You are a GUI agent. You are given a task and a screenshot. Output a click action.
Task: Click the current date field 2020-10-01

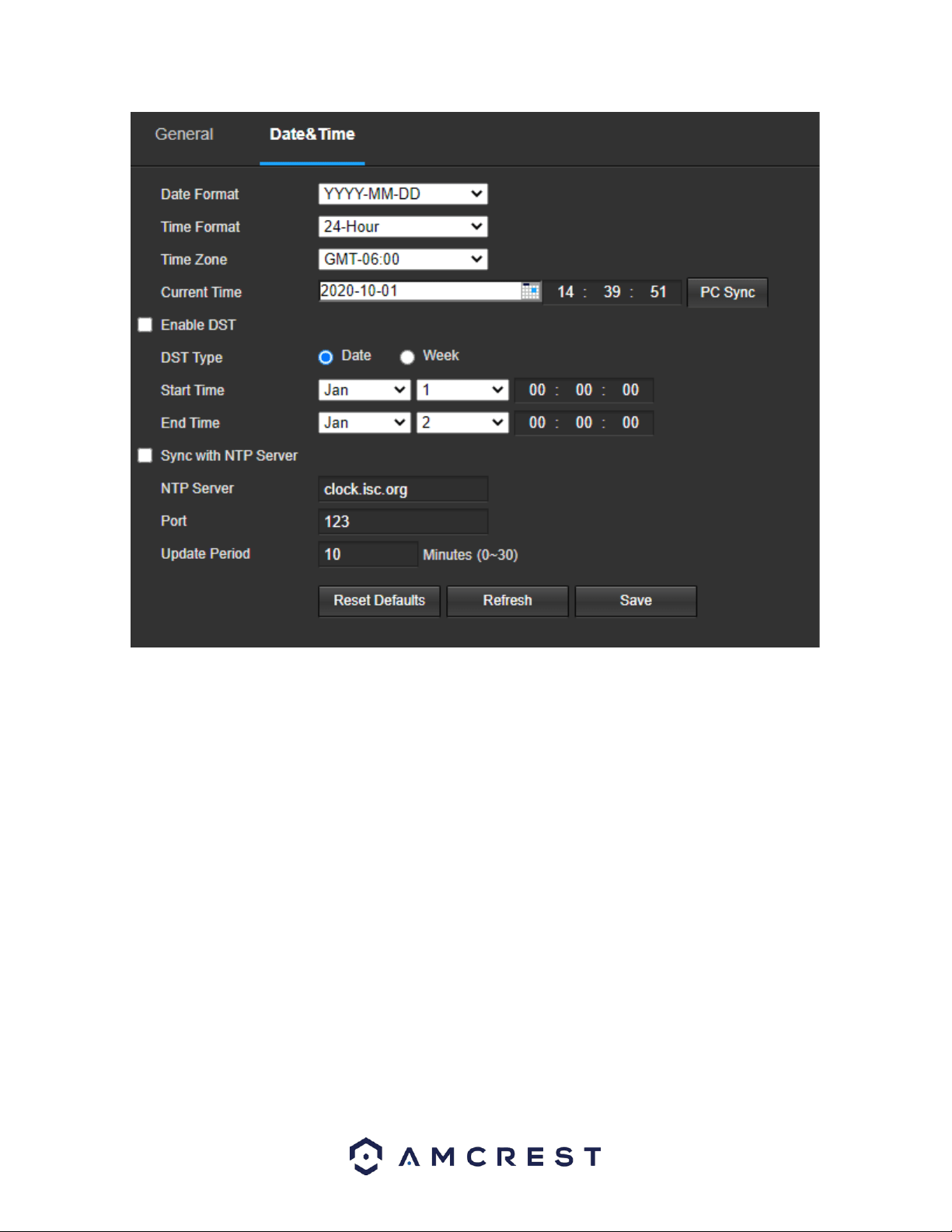click(x=420, y=291)
